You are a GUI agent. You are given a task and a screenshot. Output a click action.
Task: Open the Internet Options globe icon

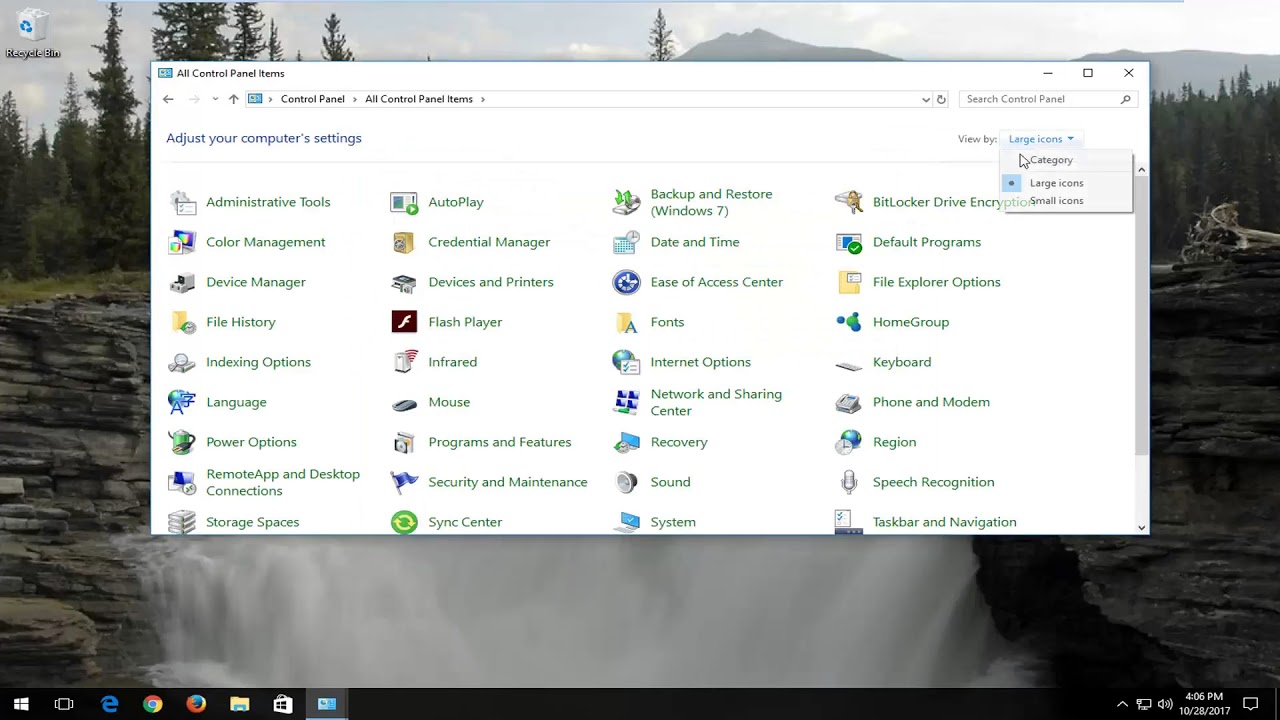coord(626,362)
